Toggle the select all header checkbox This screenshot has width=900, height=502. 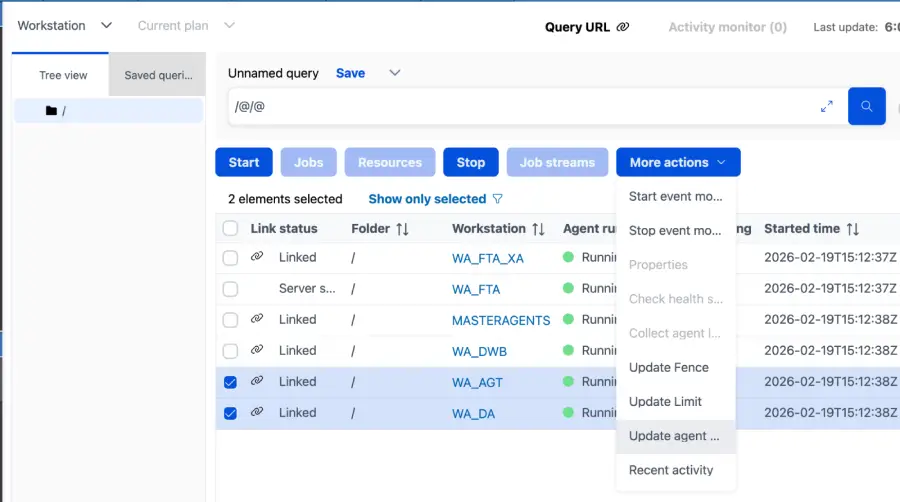[230, 229]
